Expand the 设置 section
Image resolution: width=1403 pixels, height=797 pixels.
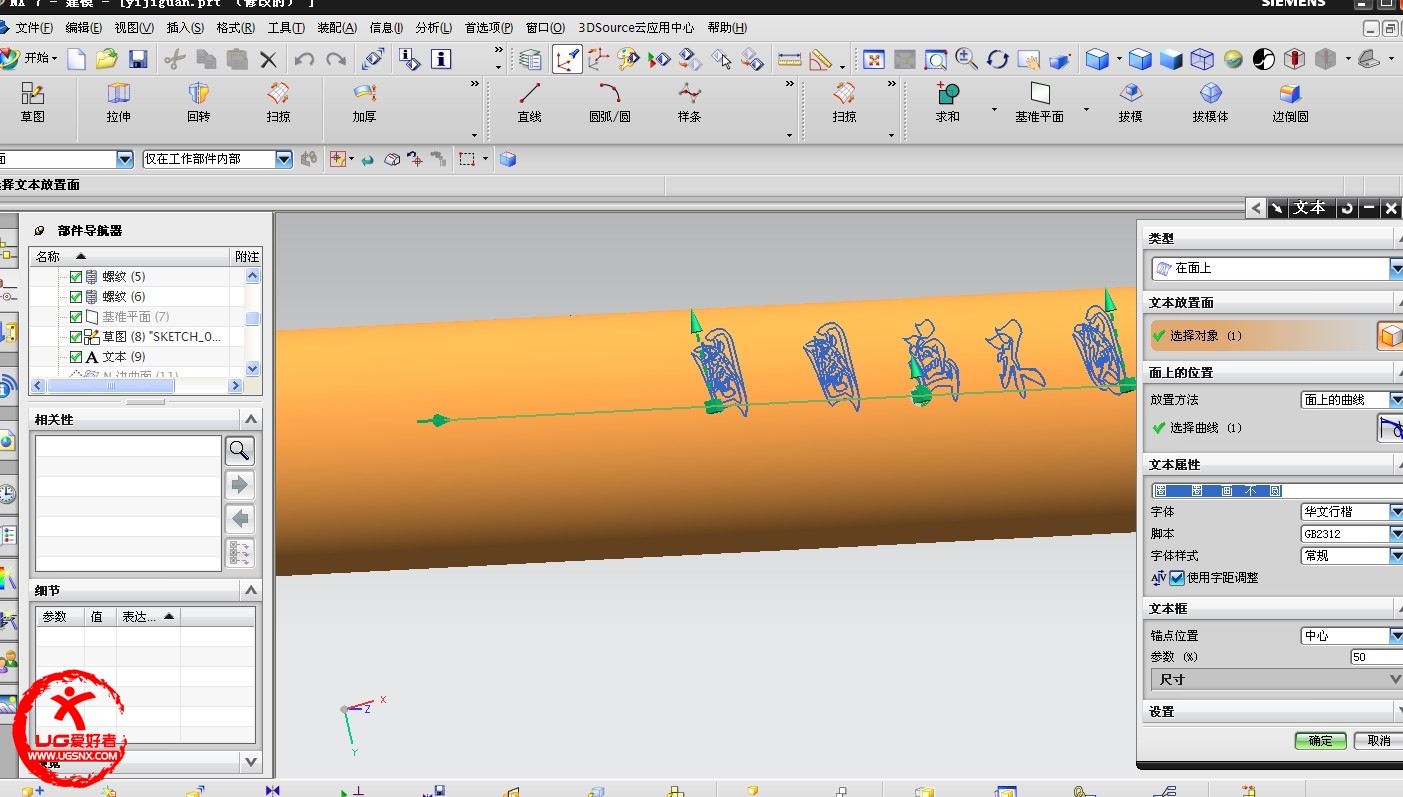[x=1273, y=711]
